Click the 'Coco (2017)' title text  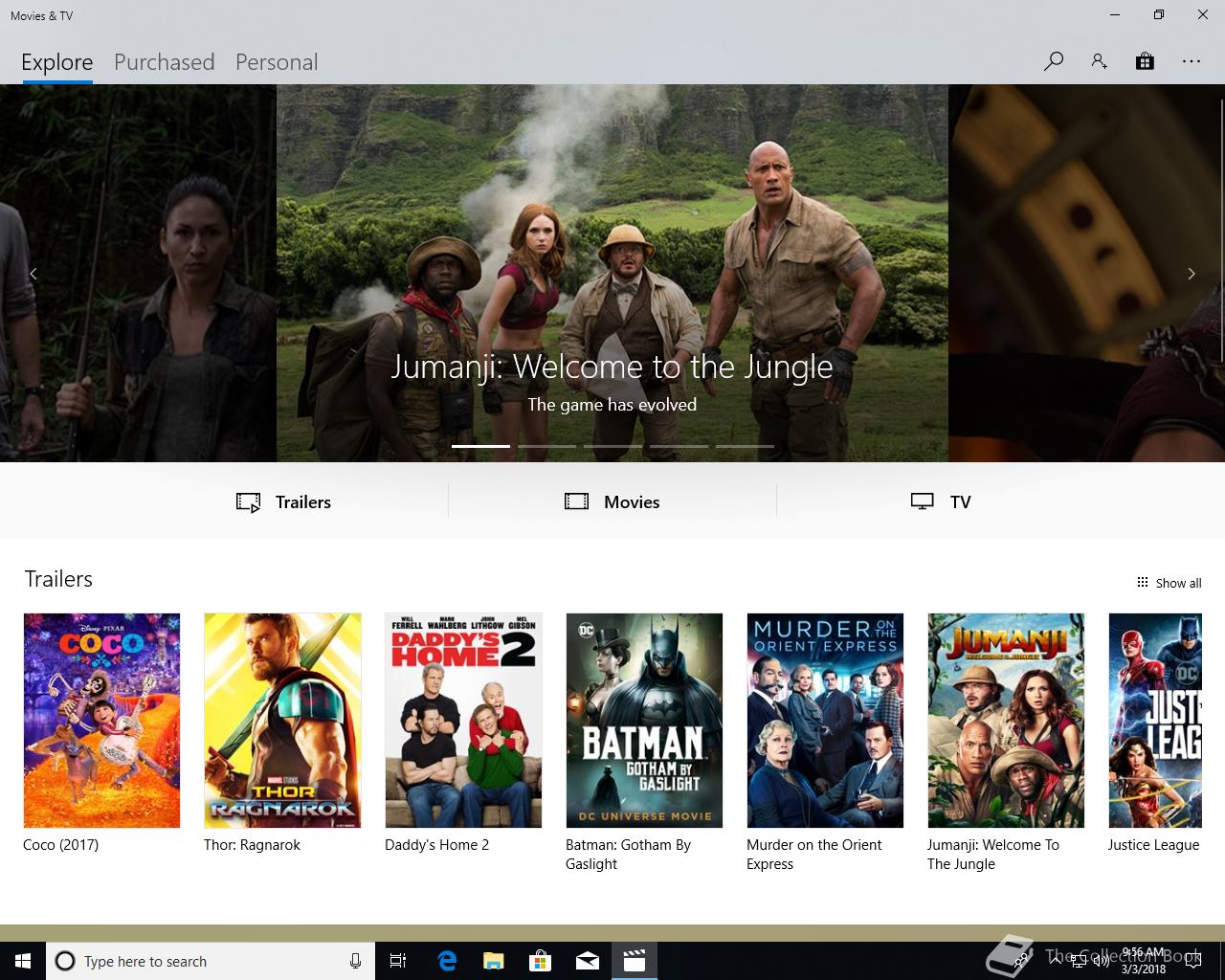pyautogui.click(x=61, y=845)
